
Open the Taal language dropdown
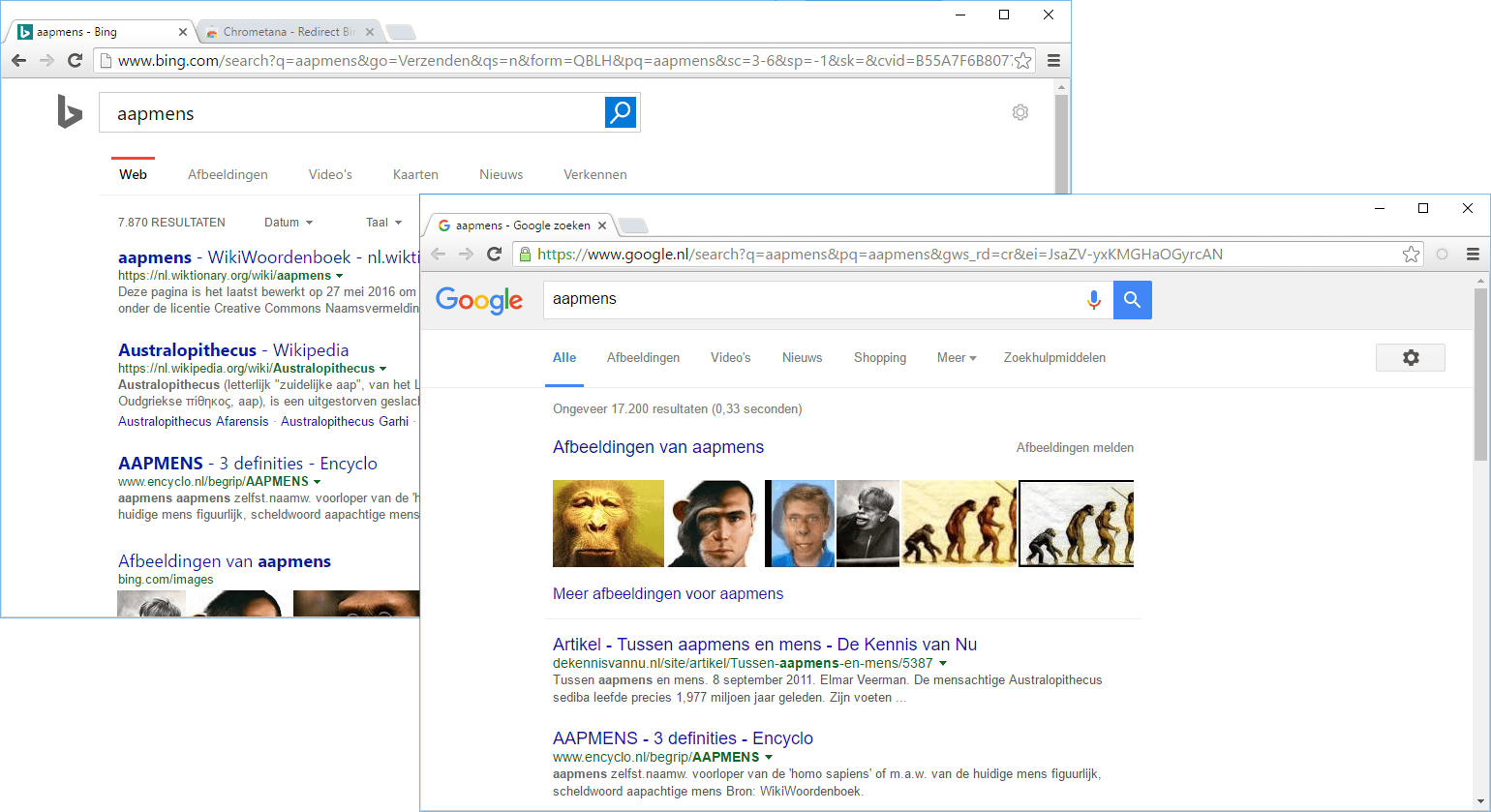(383, 223)
